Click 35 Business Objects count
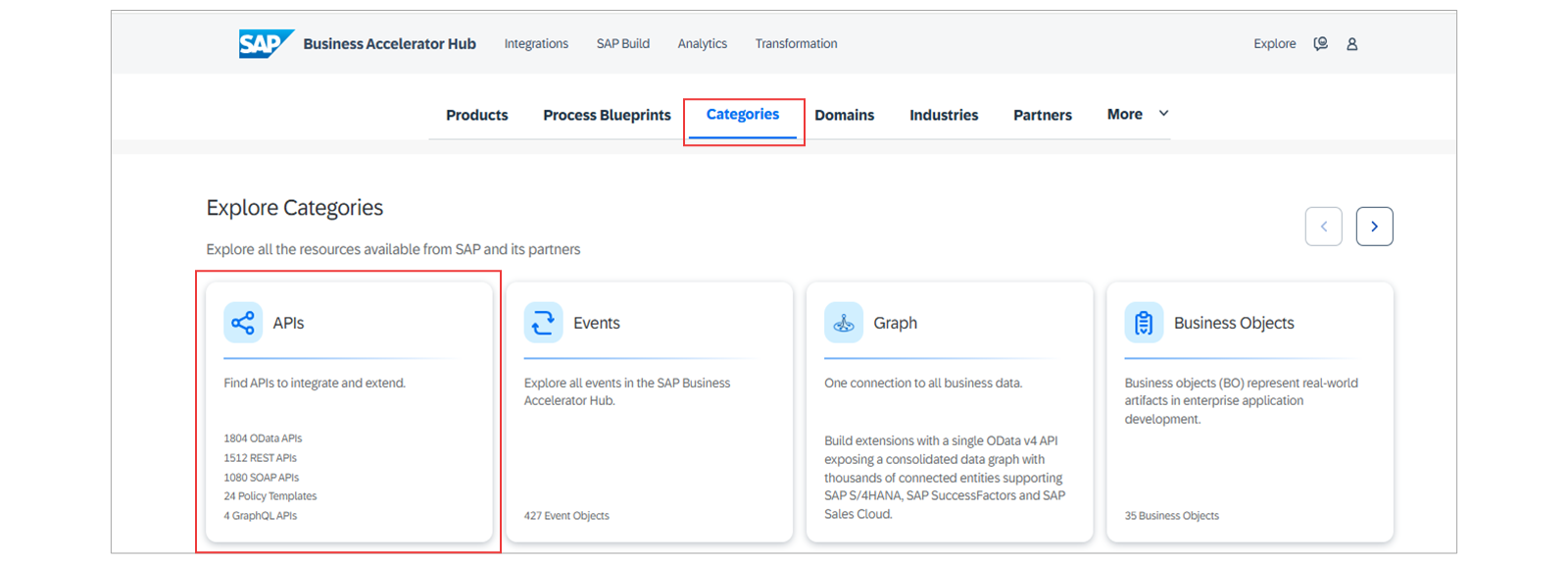The width and height of the screenshot is (1568, 564). (x=1172, y=516)
